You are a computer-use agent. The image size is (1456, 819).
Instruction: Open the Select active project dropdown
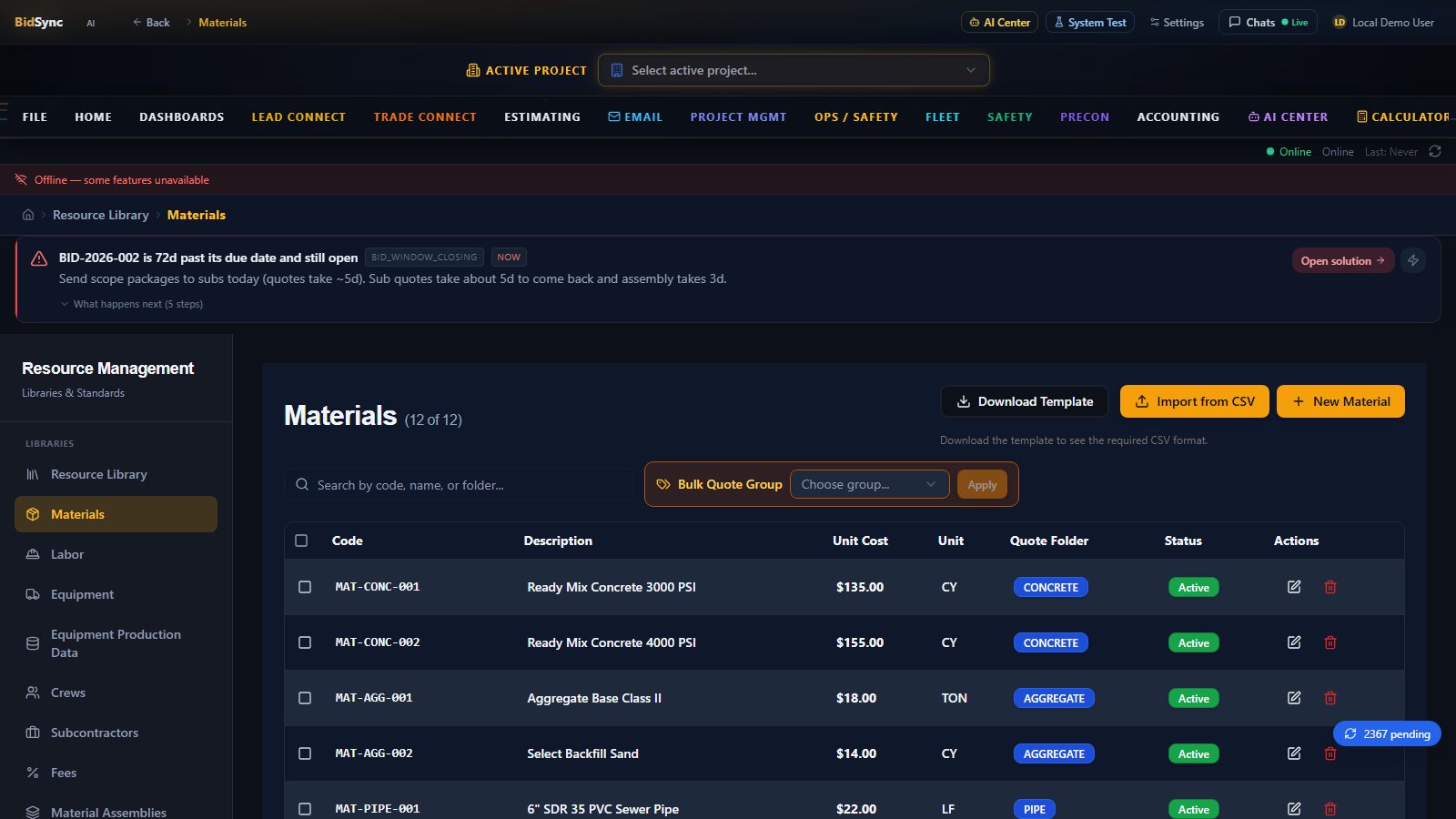point(794,70)
